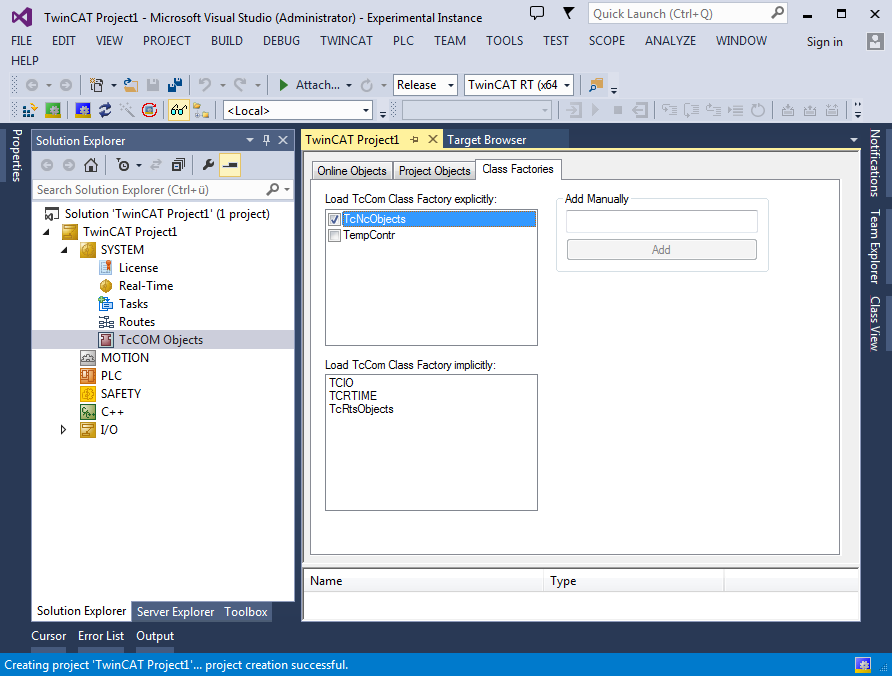This screenshot has height=676, width=892.
Task: Click the Reload Devices icon
Action: tap(105, 110)
